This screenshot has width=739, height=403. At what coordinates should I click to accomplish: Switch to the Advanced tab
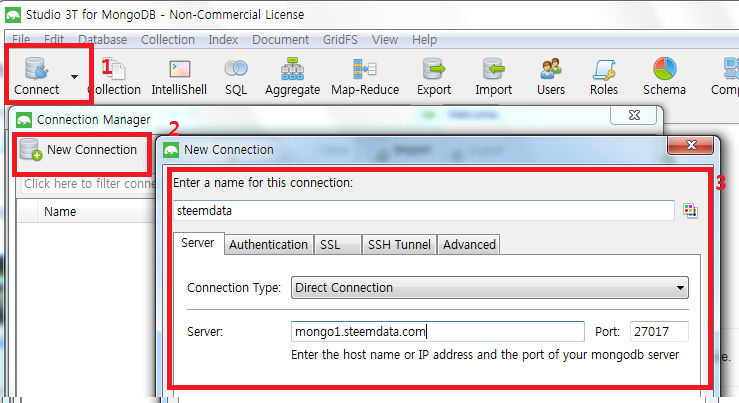click(468, 245)
